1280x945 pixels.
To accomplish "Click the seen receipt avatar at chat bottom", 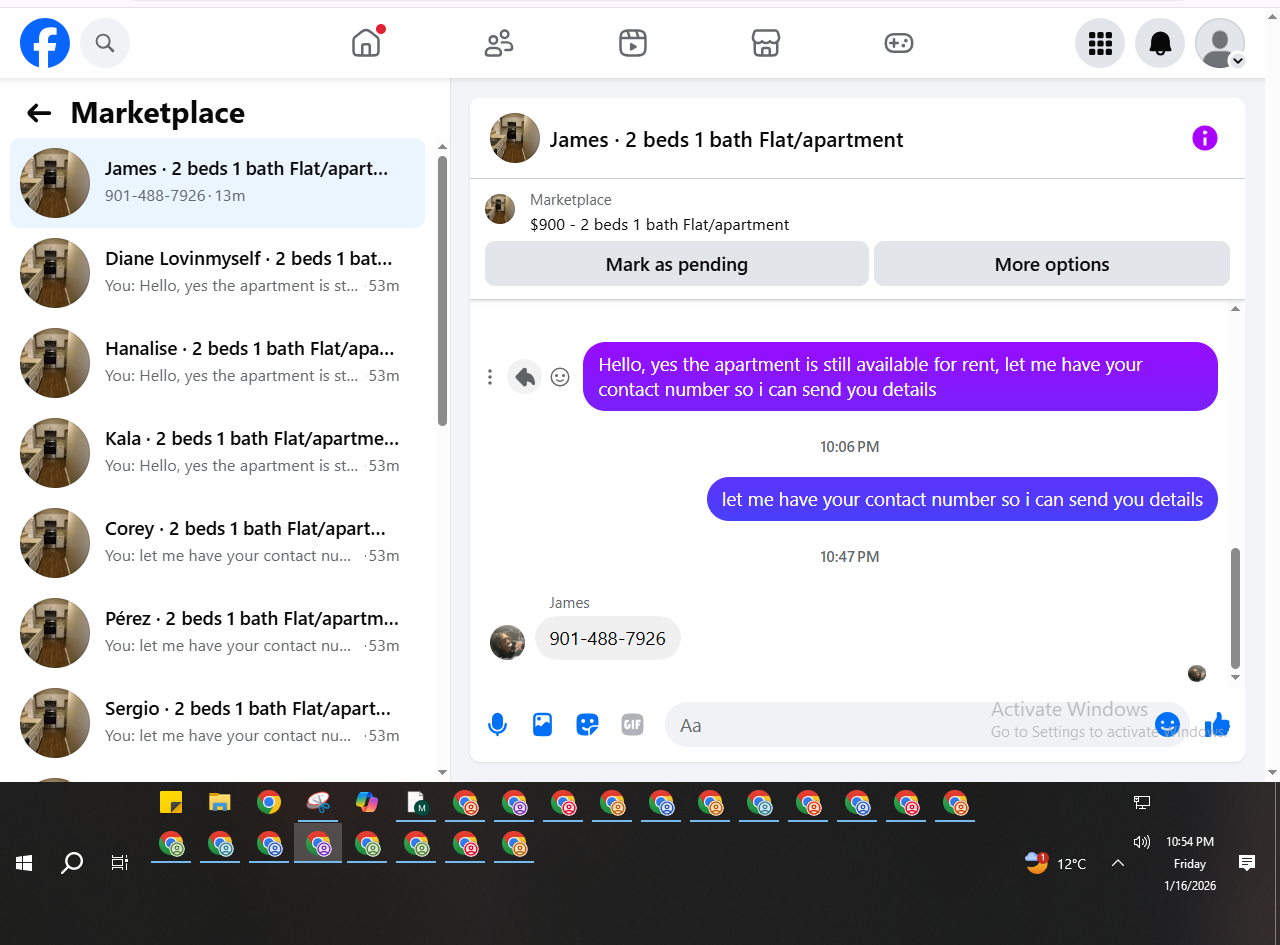I will [x=1197, y=673].
